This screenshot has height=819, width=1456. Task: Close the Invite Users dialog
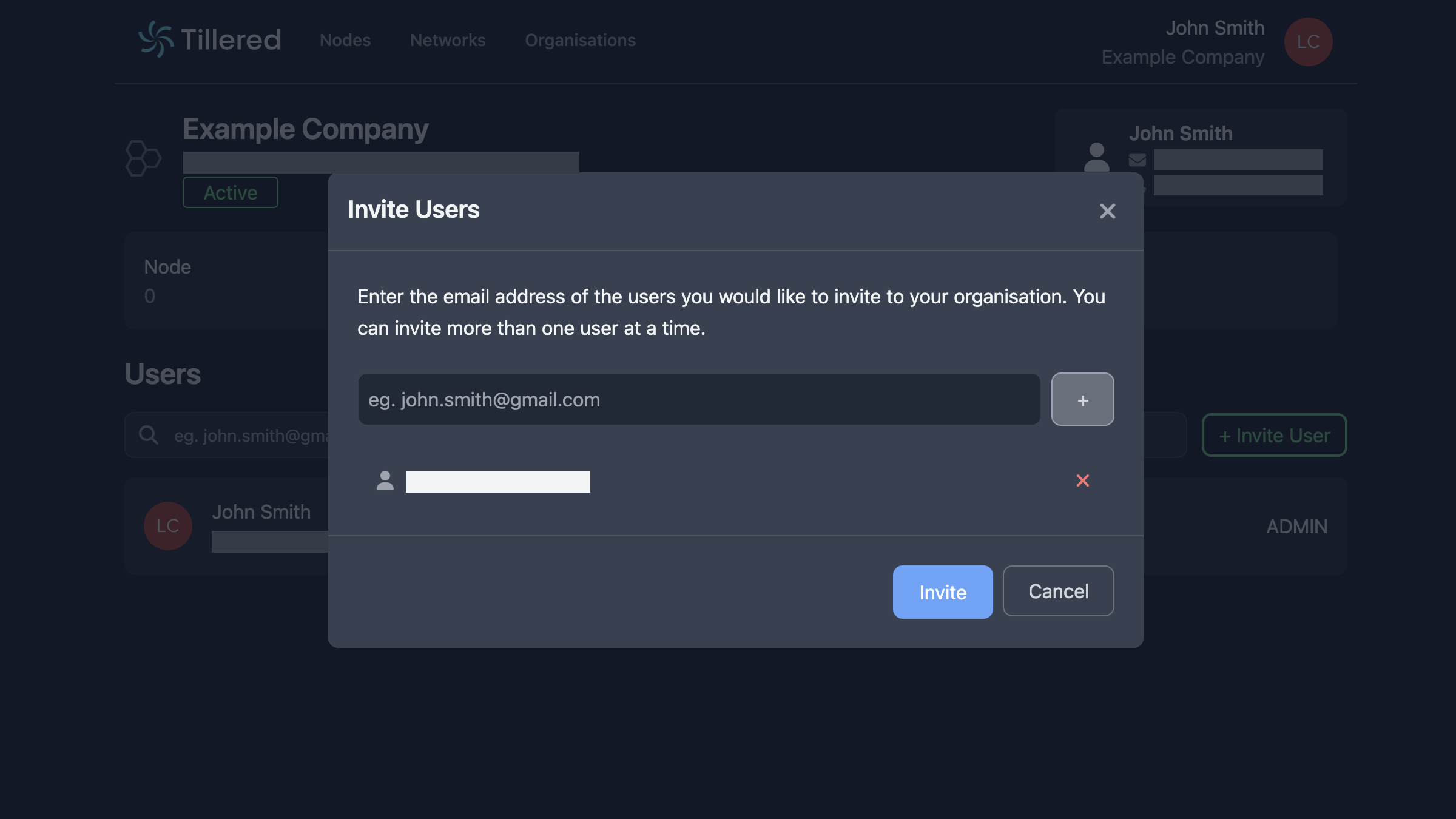point(1108,211)
